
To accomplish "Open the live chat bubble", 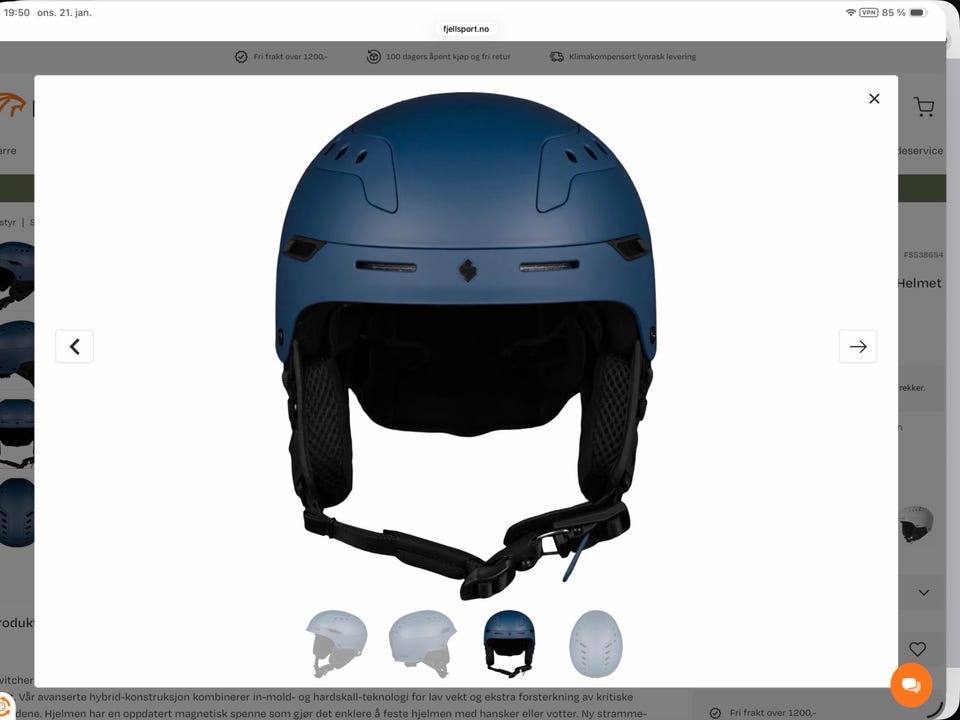I will pos(911,684).
